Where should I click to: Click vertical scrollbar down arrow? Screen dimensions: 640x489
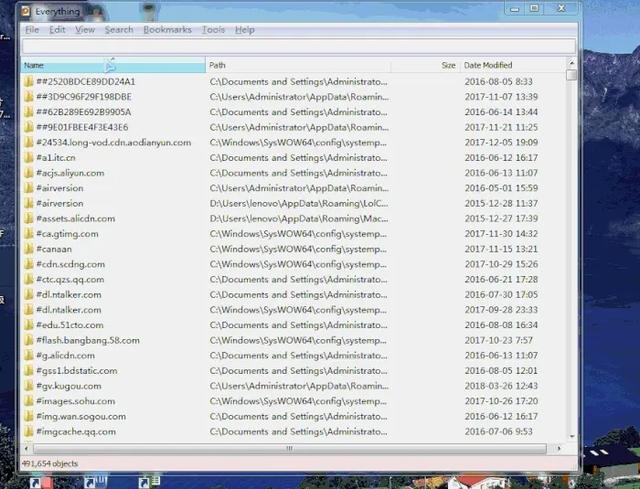pos(571,436)
